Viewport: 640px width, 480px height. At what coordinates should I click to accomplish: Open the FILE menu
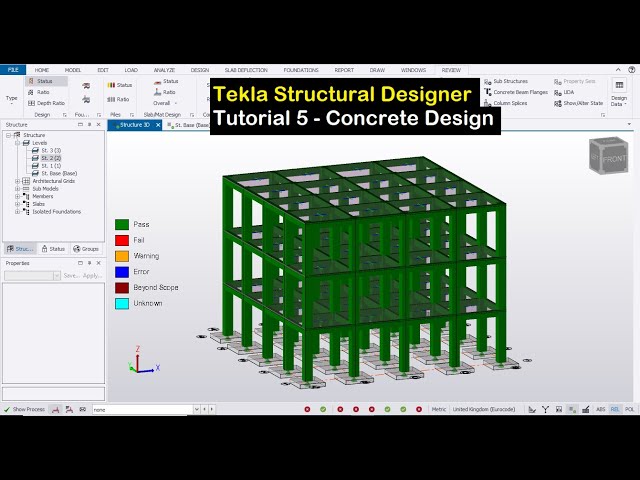point(13,70)
